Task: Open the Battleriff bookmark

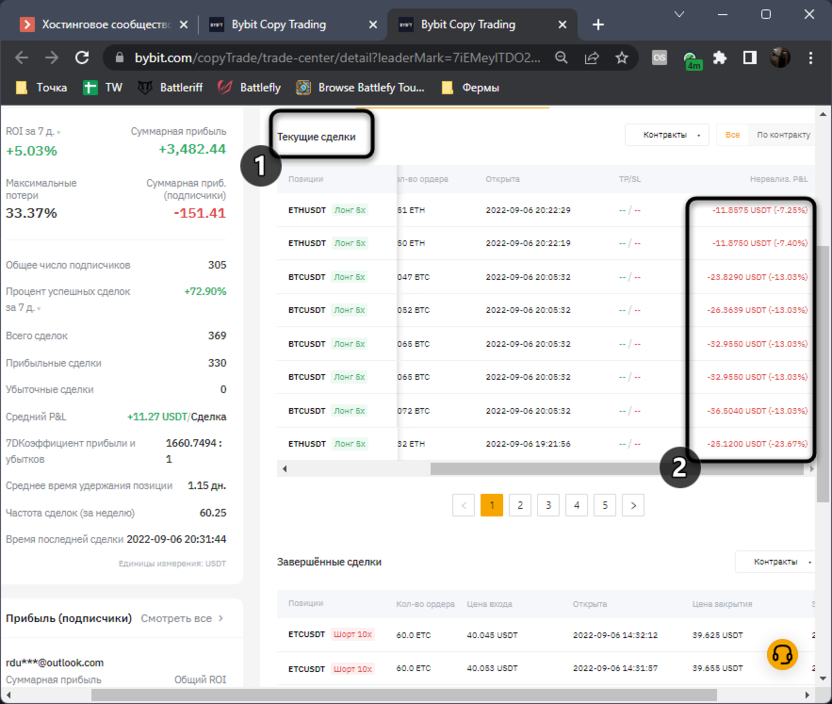Action: tap(170, 88)
